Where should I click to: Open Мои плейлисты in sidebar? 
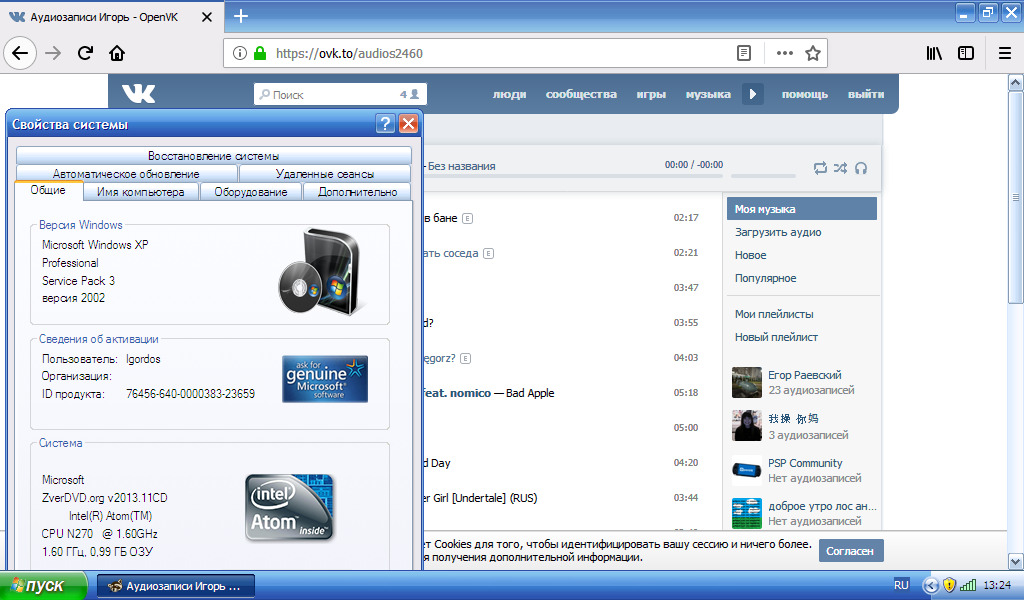(774, 314)
